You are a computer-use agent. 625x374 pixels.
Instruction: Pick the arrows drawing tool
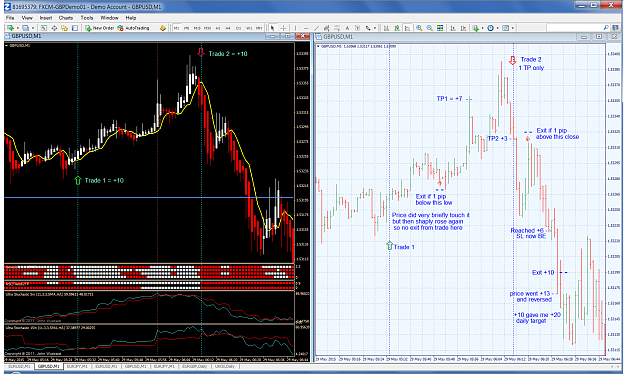pos(368,28)
